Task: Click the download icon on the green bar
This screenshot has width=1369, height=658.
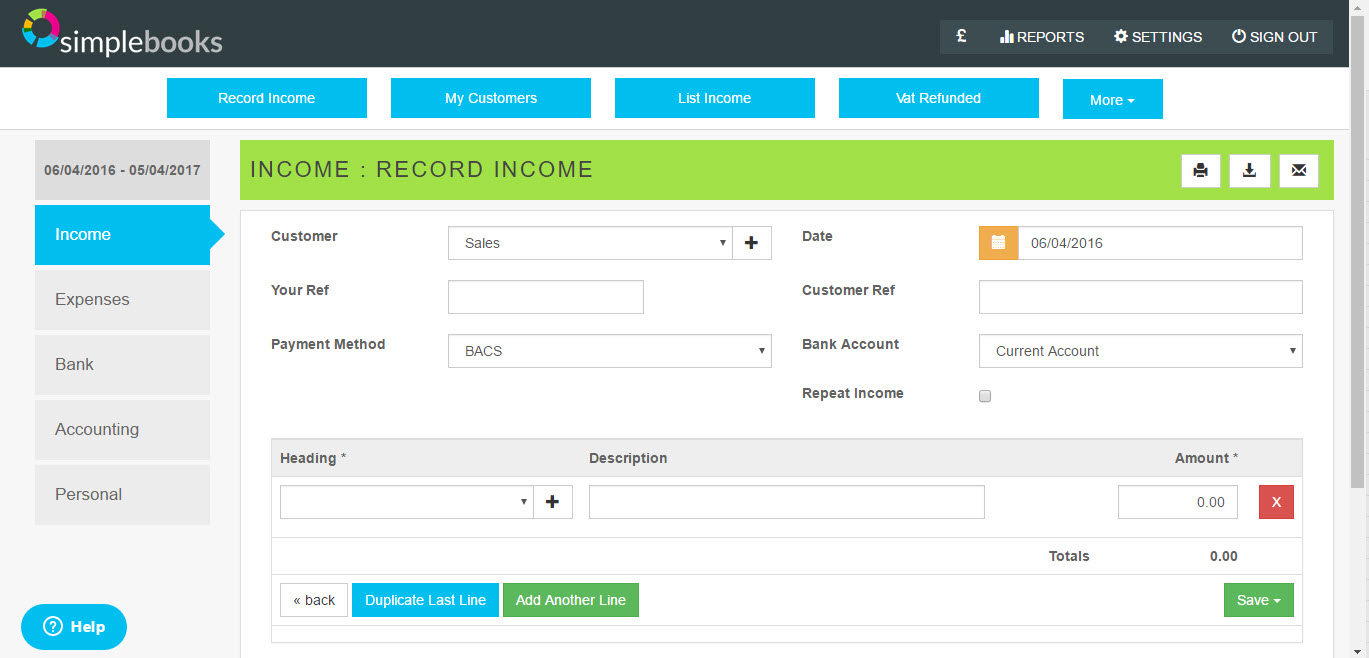Action: point(1249,170)
